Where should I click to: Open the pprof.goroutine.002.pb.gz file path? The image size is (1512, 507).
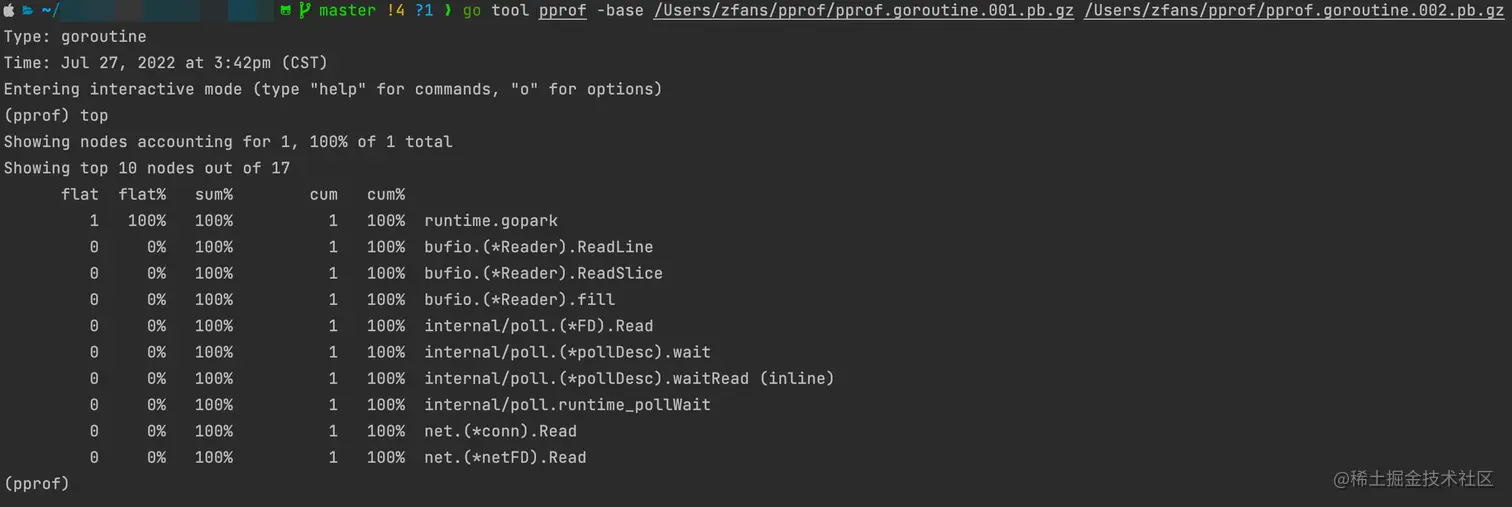pos(1294,11)
